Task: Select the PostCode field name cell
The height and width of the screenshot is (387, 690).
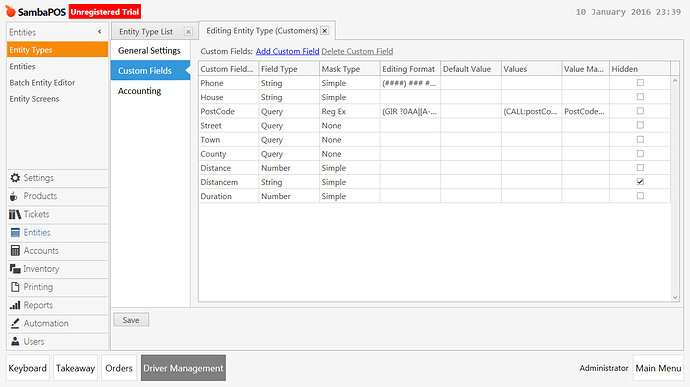Action: click(228, 111)
